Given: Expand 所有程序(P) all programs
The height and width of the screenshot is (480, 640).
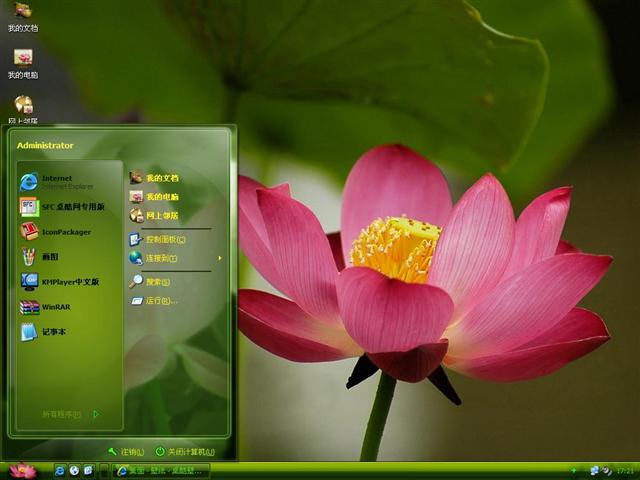Looking at the screenshot, I should pos(70,414).
